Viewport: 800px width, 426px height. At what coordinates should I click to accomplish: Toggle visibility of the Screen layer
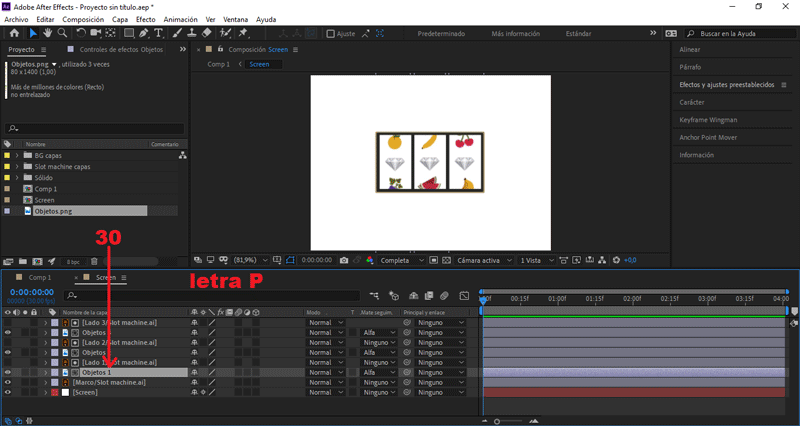(x=8, y=392)
